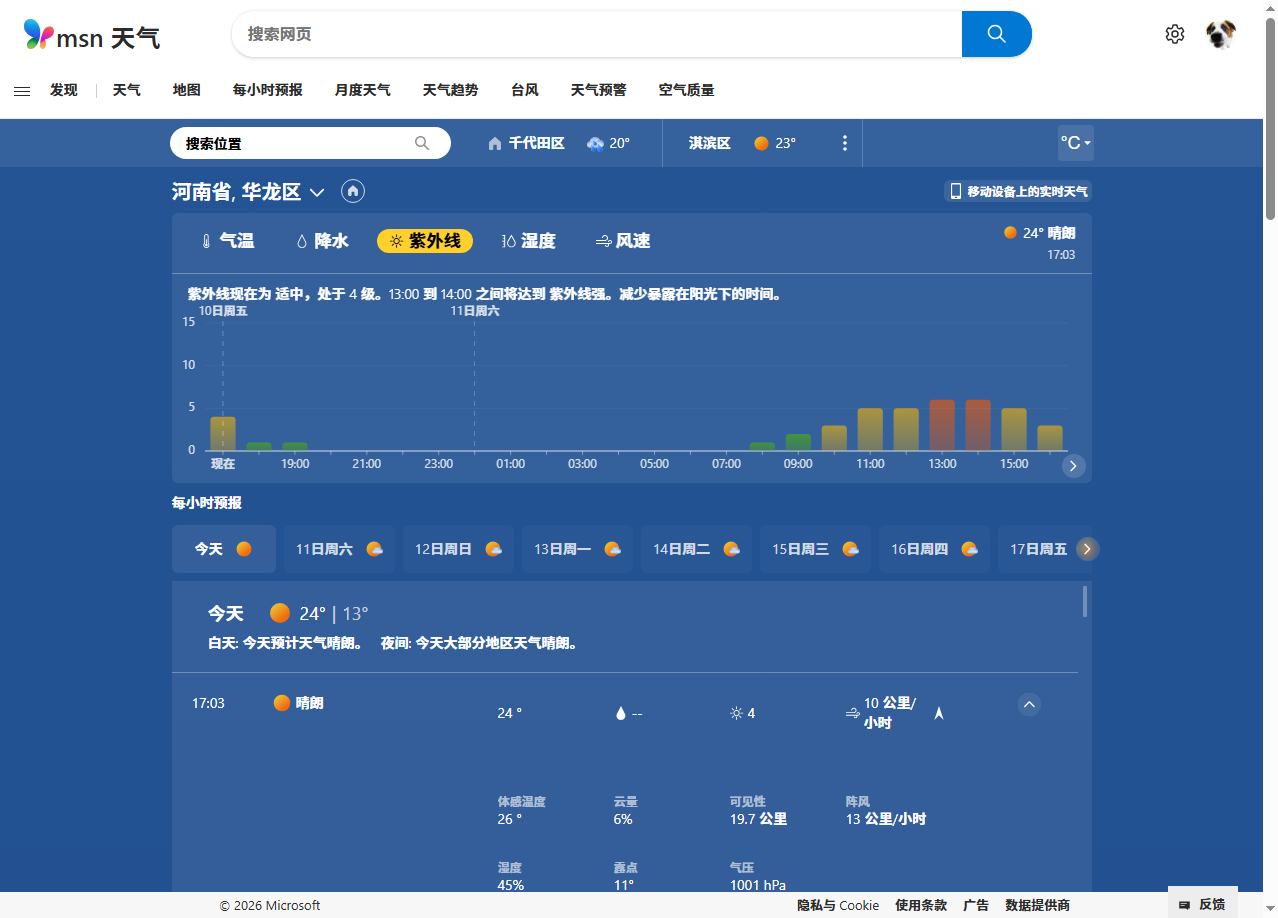Collapse the 17:03 hourly details row
This screenshot has width=1278, height=918.
(1029, 704)
